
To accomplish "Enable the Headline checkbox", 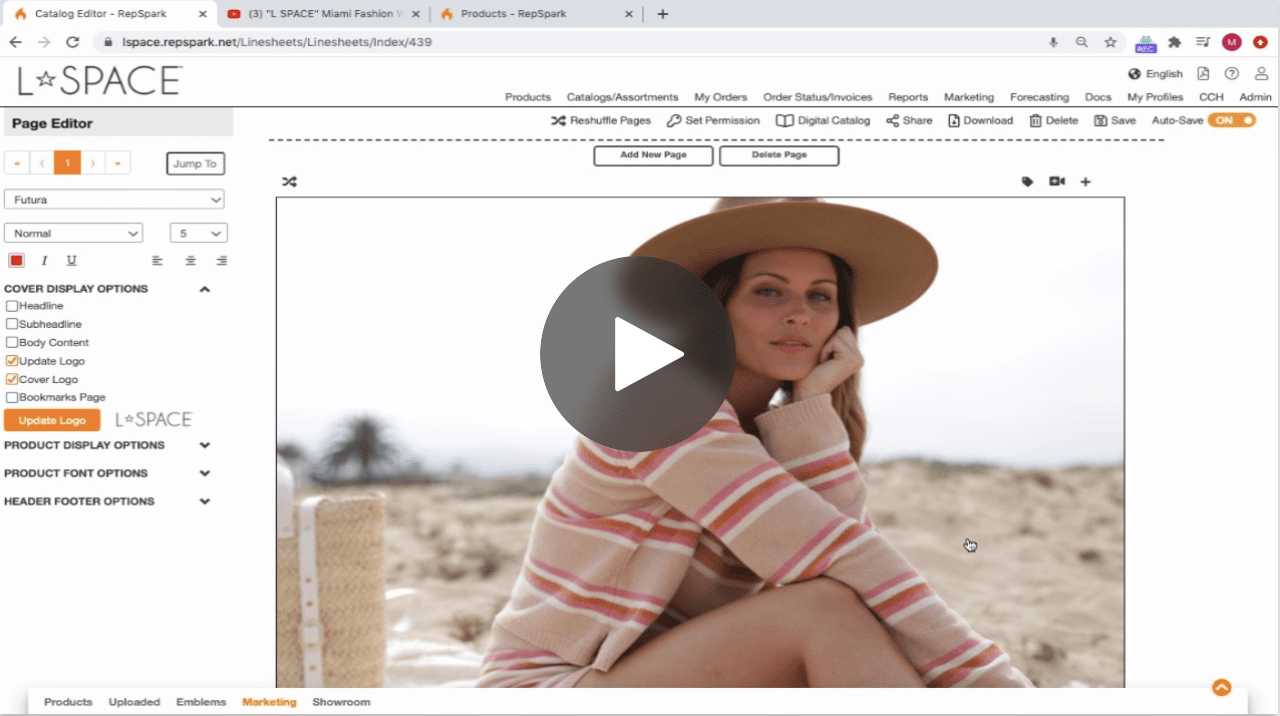I will tap(12, 306).
